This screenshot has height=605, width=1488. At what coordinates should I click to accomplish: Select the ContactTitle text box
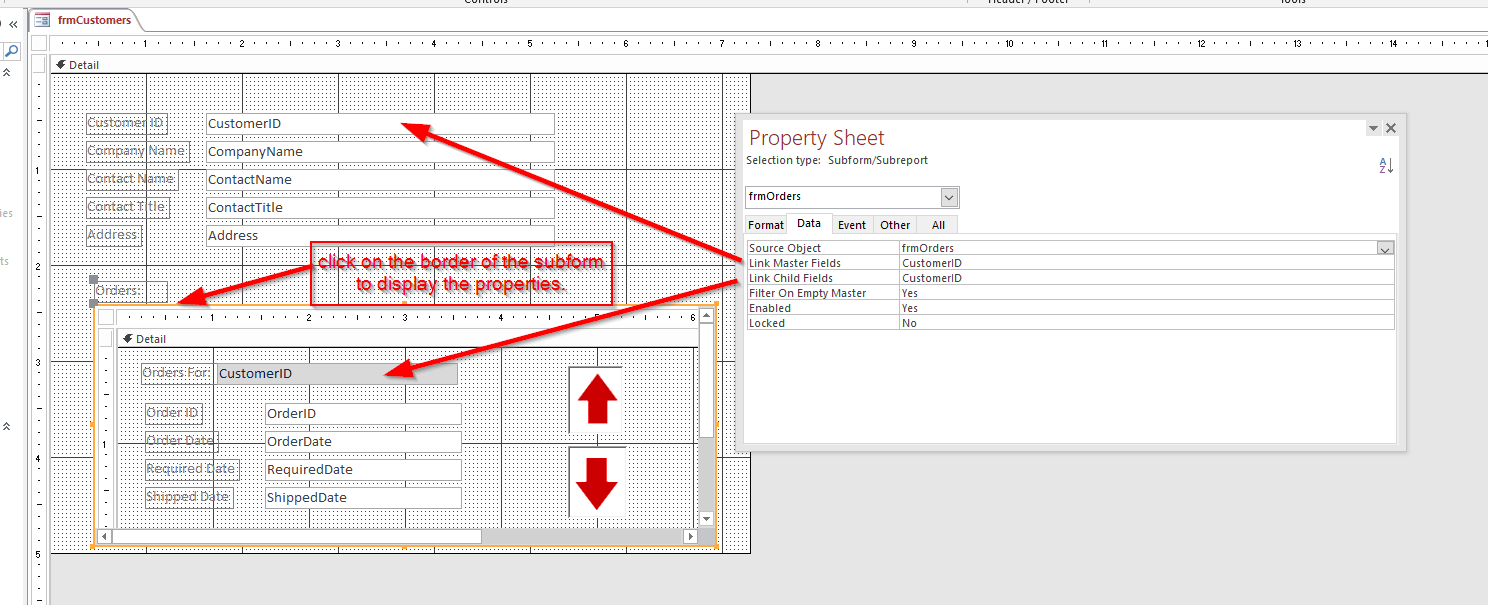tap(380, 208)
